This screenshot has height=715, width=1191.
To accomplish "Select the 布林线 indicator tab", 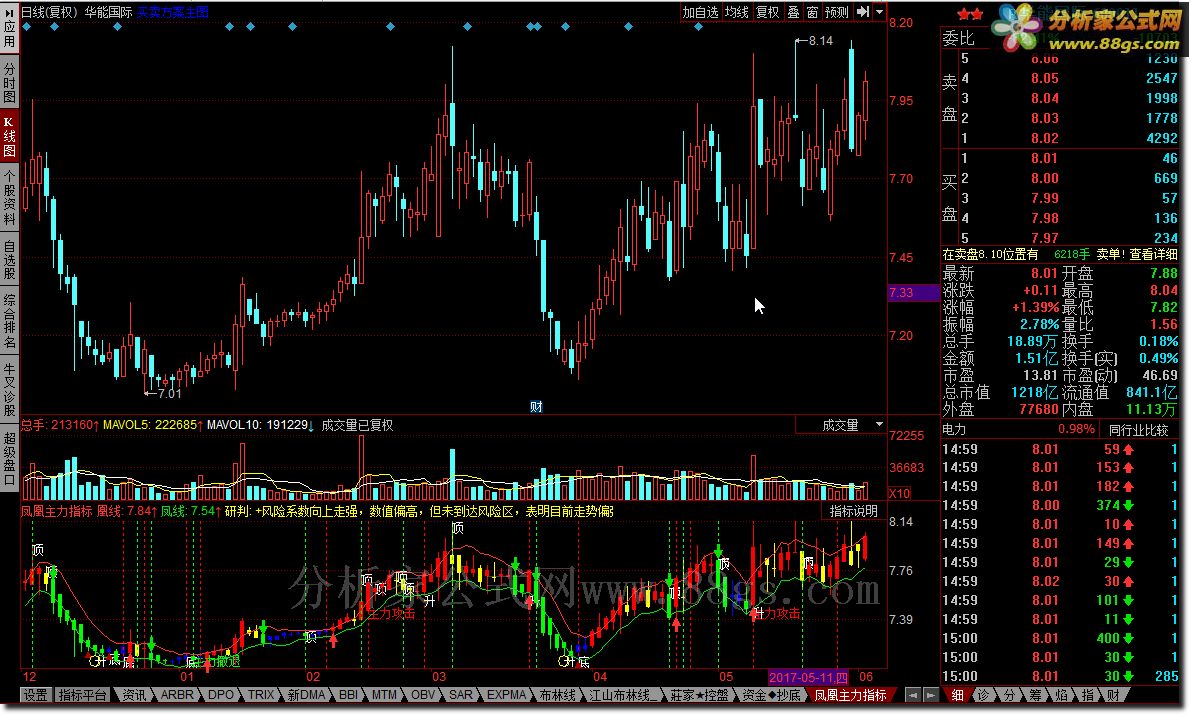I will click(557, 694).
